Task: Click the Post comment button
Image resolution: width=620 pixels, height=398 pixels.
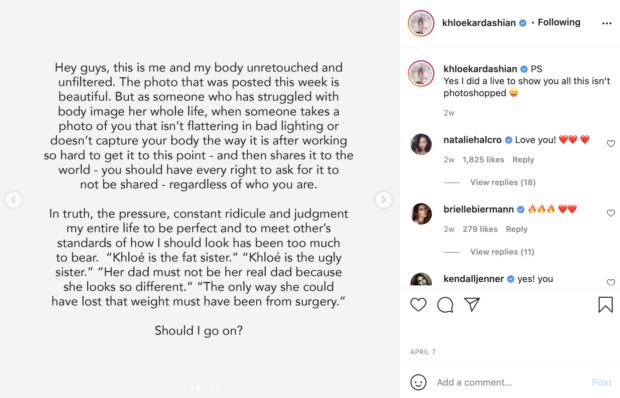Action: (x=601, y=382)
